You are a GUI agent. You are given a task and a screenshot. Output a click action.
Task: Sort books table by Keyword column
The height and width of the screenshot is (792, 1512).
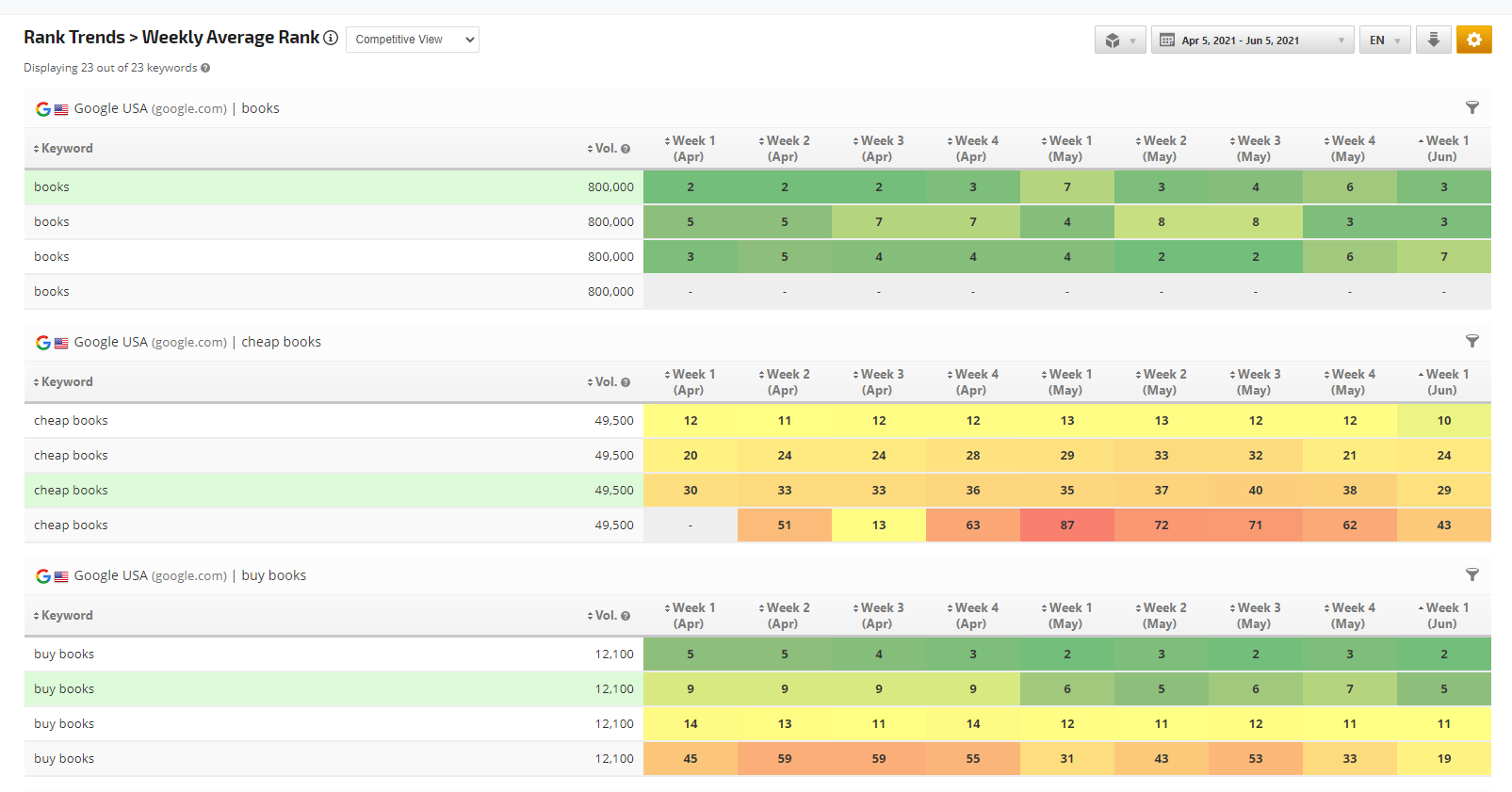point(66,149)
